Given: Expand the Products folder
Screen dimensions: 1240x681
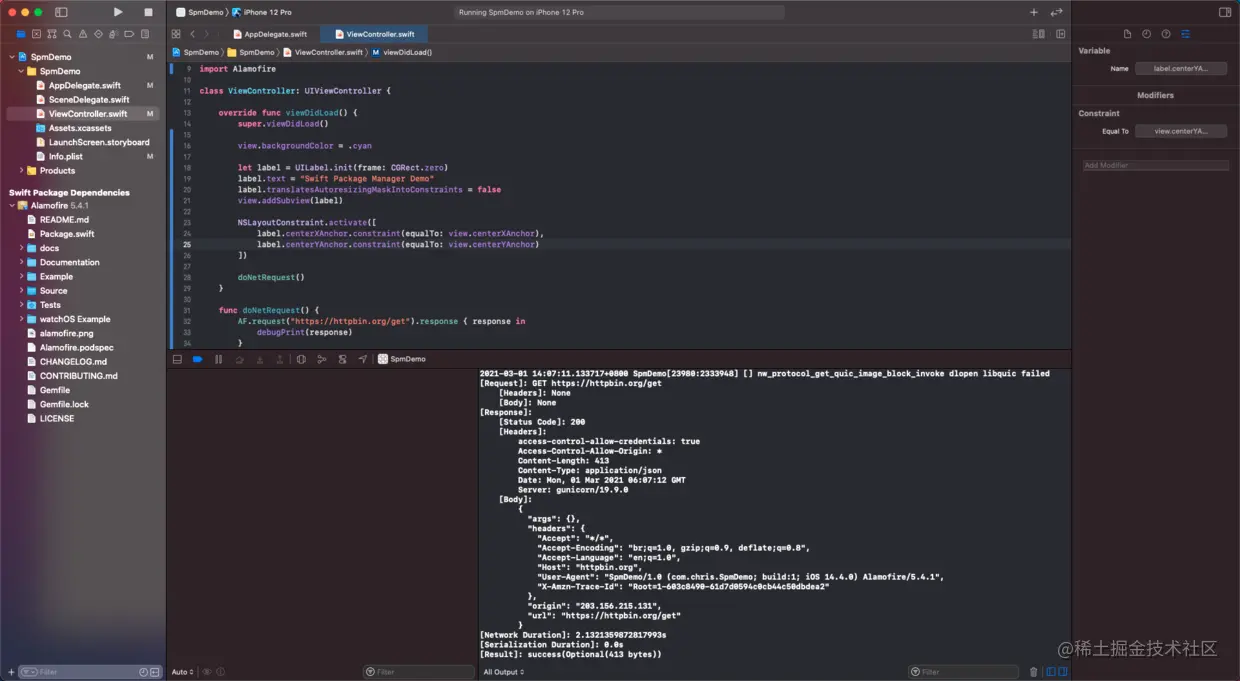Looking at the screenshot, I should [21, 170].
